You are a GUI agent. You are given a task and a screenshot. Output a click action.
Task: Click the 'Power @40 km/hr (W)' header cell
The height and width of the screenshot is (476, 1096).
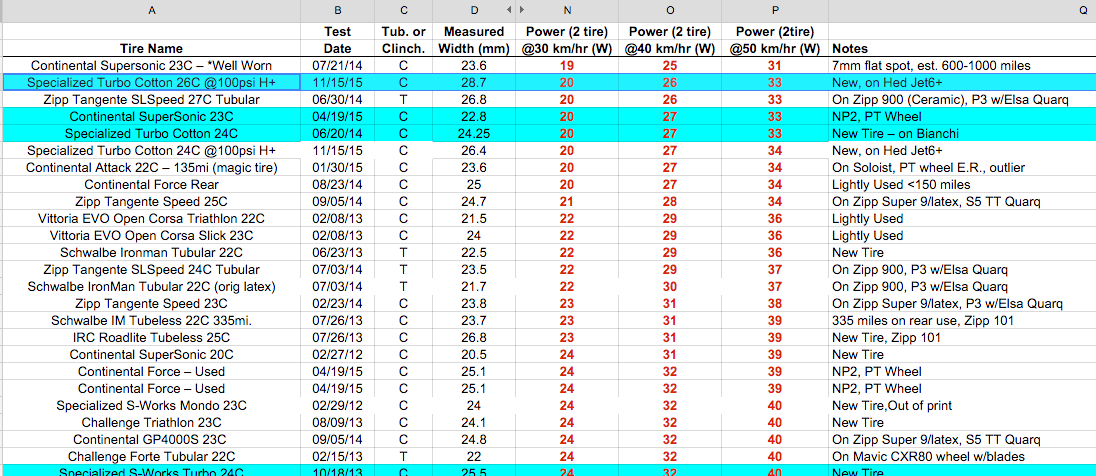click(670, 40)
